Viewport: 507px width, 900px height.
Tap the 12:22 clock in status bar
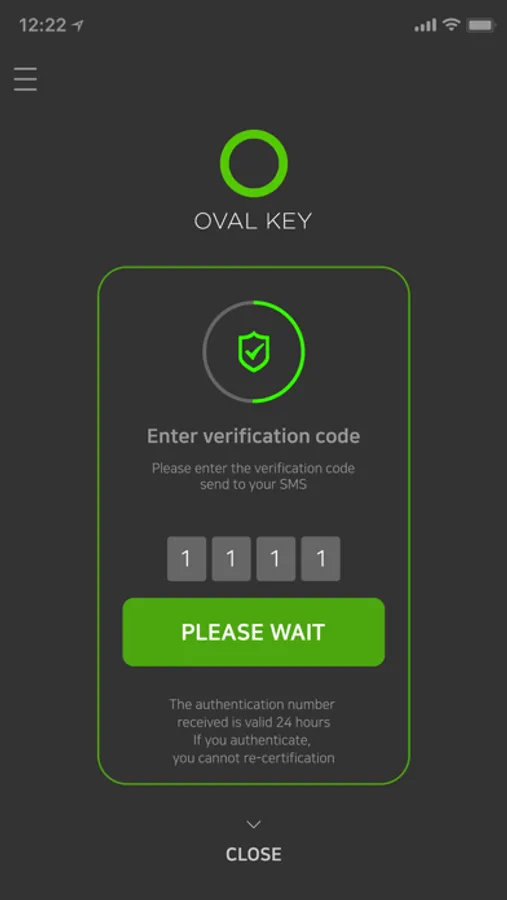point(43,25)
